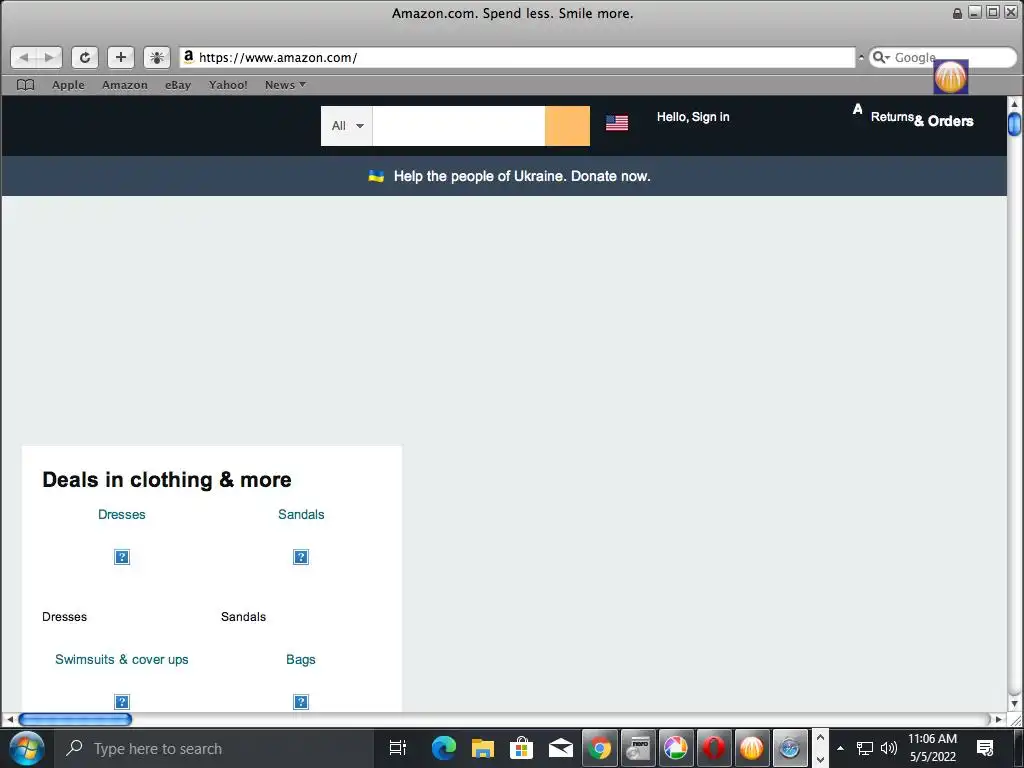This screenshot has width=1024, height=768.
Task: Click the horizontal scrollbar left arrow
Action: 10,719
